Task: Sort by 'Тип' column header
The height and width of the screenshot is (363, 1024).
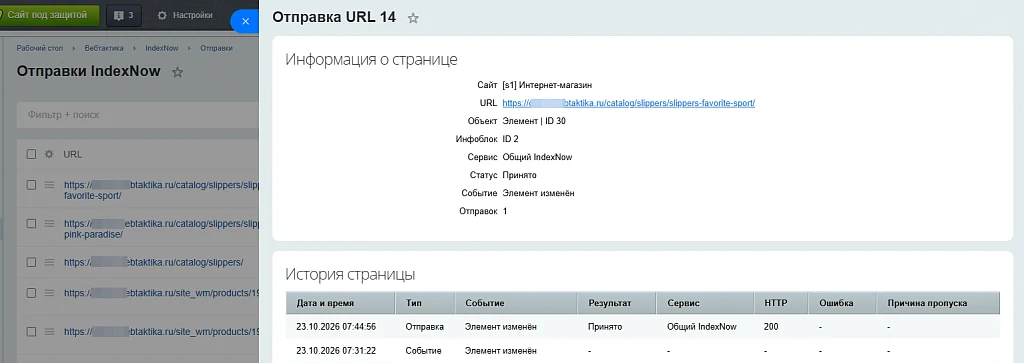Action: [425, 303]
